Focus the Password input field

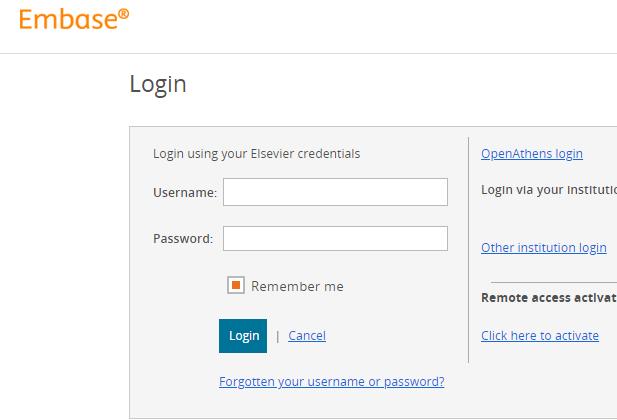(335, 239)
